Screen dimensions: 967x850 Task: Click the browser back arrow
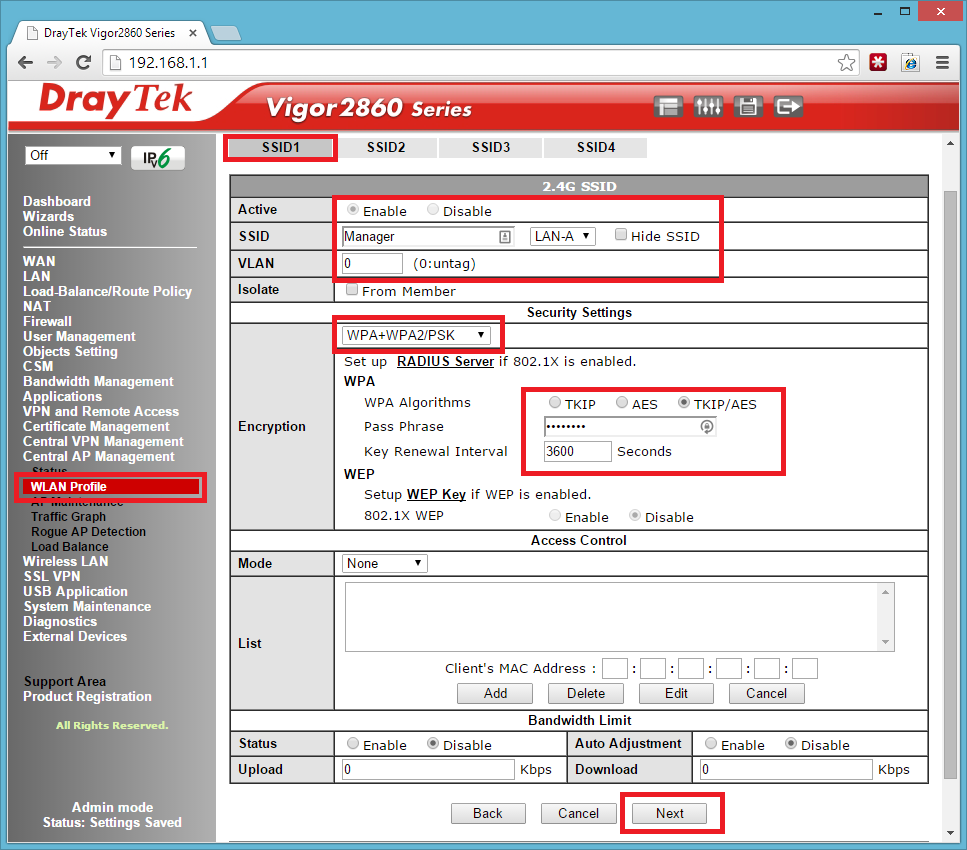point(25,62)
